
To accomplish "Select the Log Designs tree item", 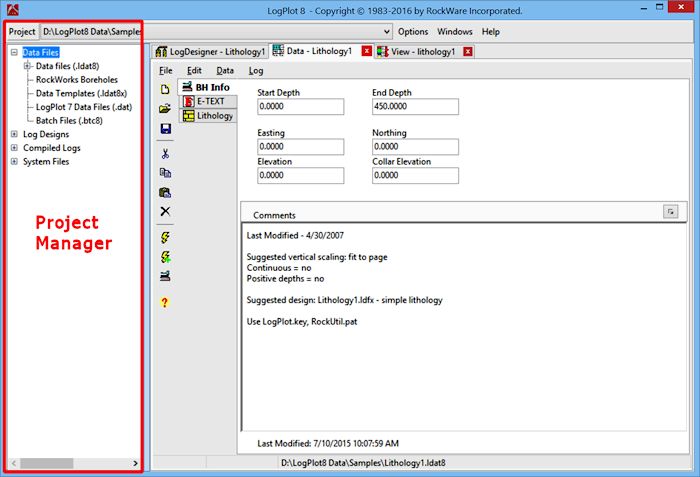I will 46,134.
